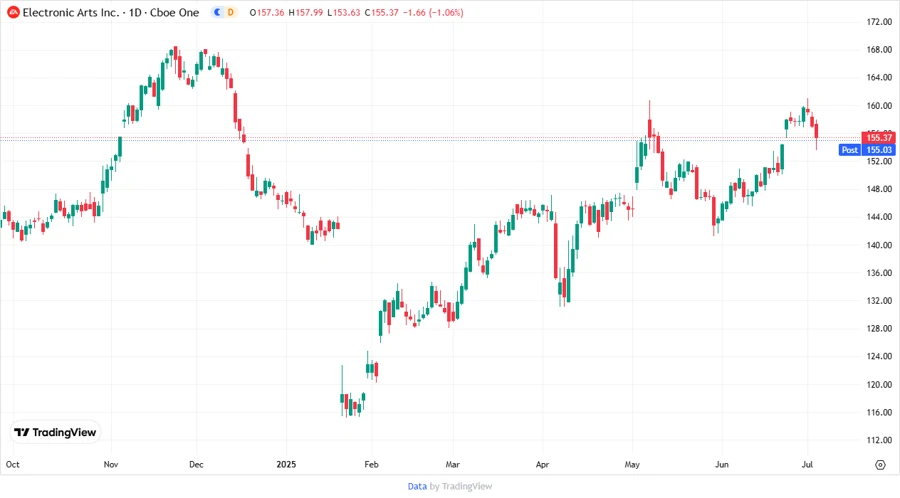Image resolution: width=900 pixels, height=498 pixels.
Task: Click the 116.00 price axis label
Action: click(x=879, y=412)
